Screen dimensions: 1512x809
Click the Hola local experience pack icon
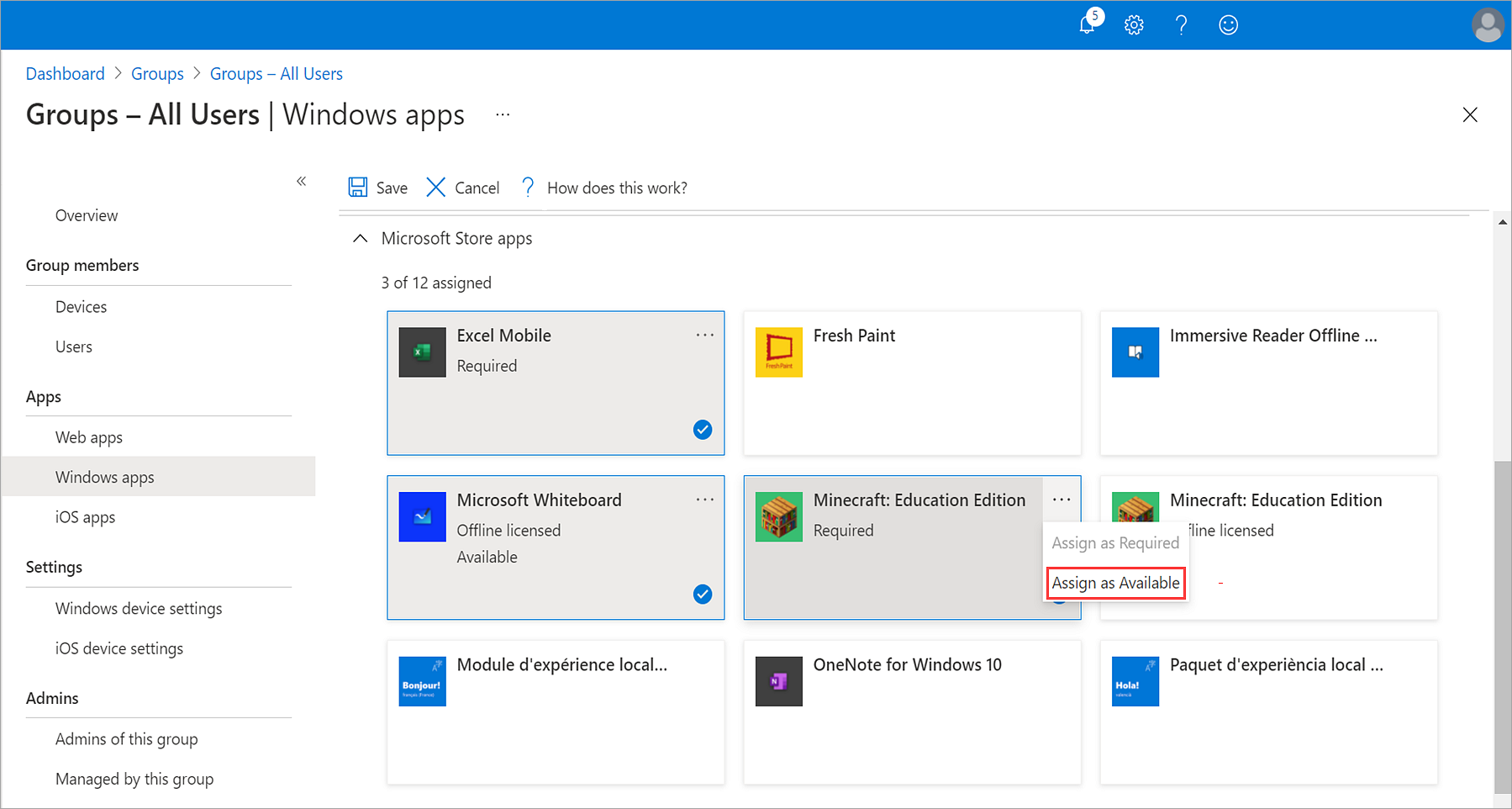pyautogui.click(x=1135, y=681)
